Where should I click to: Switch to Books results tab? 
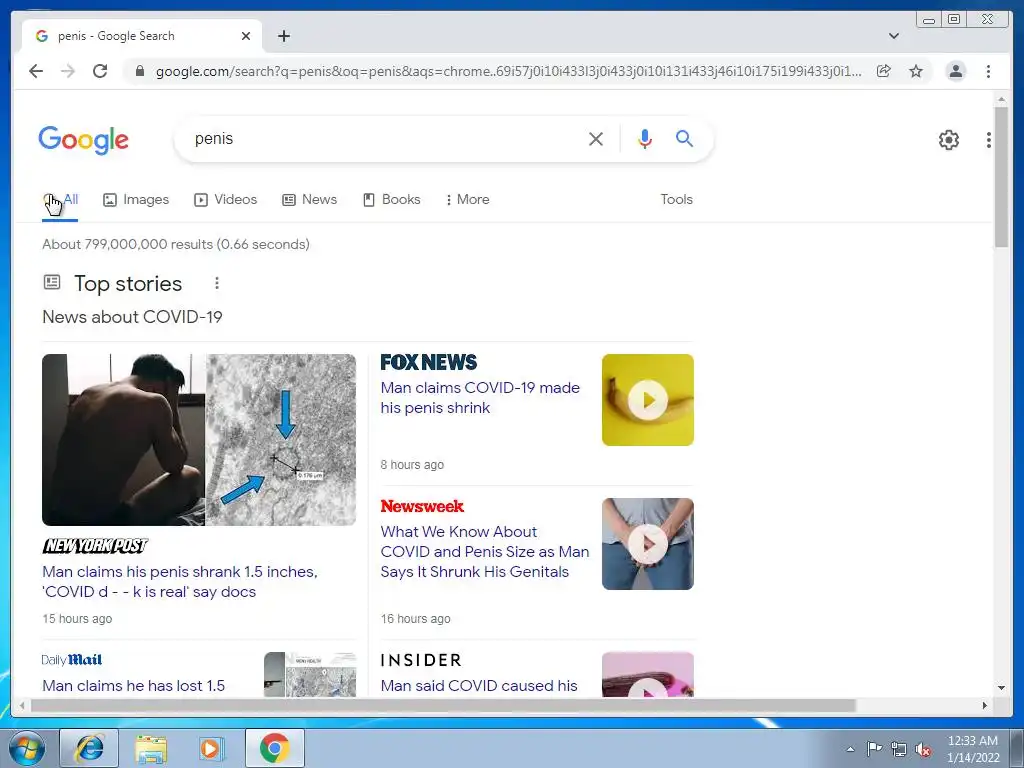click(x=391, y=200)
